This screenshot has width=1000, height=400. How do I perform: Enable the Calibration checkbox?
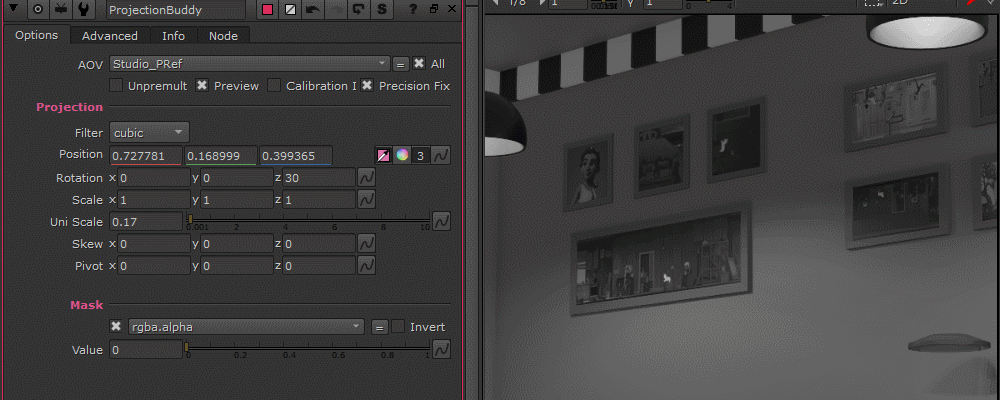click(274, 85)
